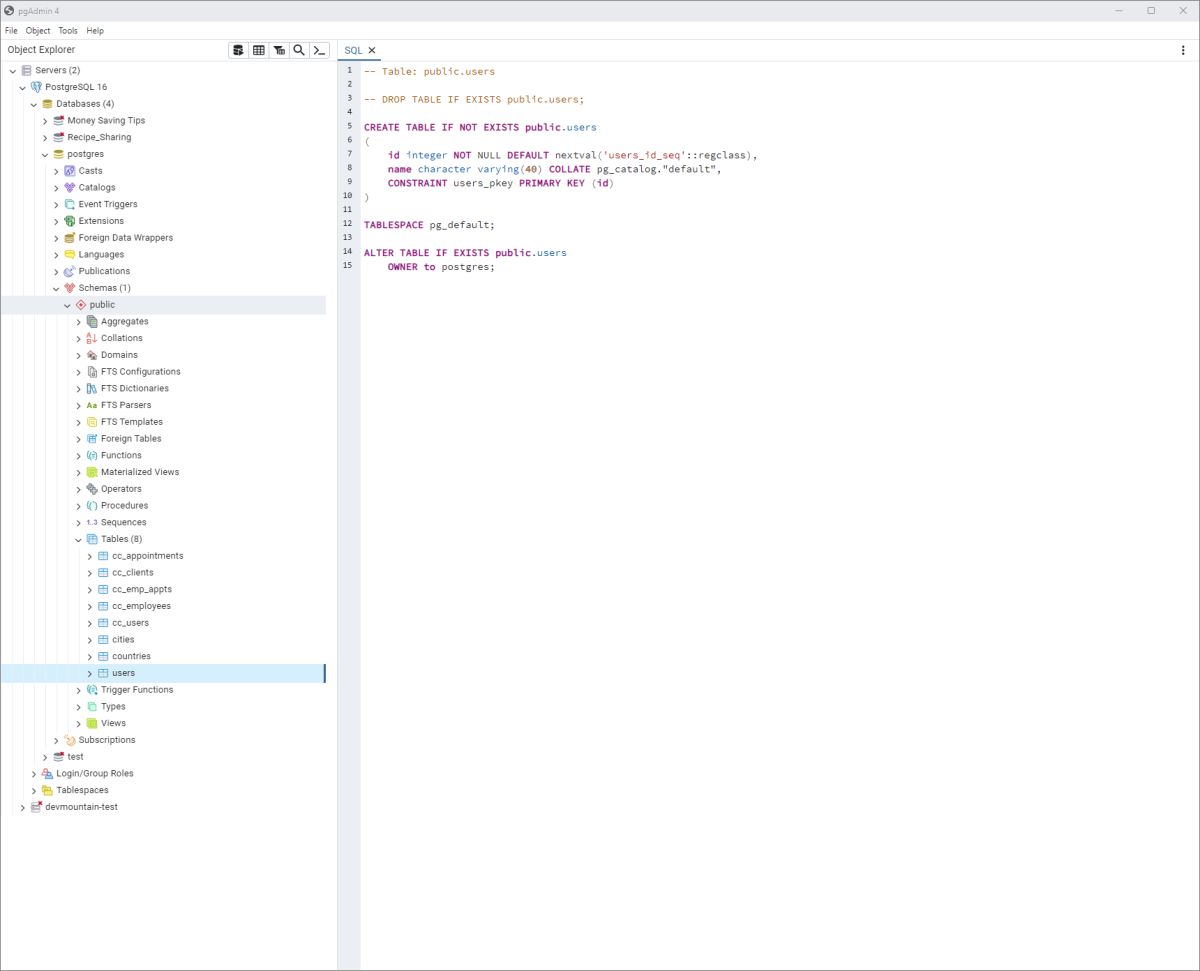
Task: Open the kebab menu at the panel's right
Action: pyautogui.click(x=1184, y=50)
